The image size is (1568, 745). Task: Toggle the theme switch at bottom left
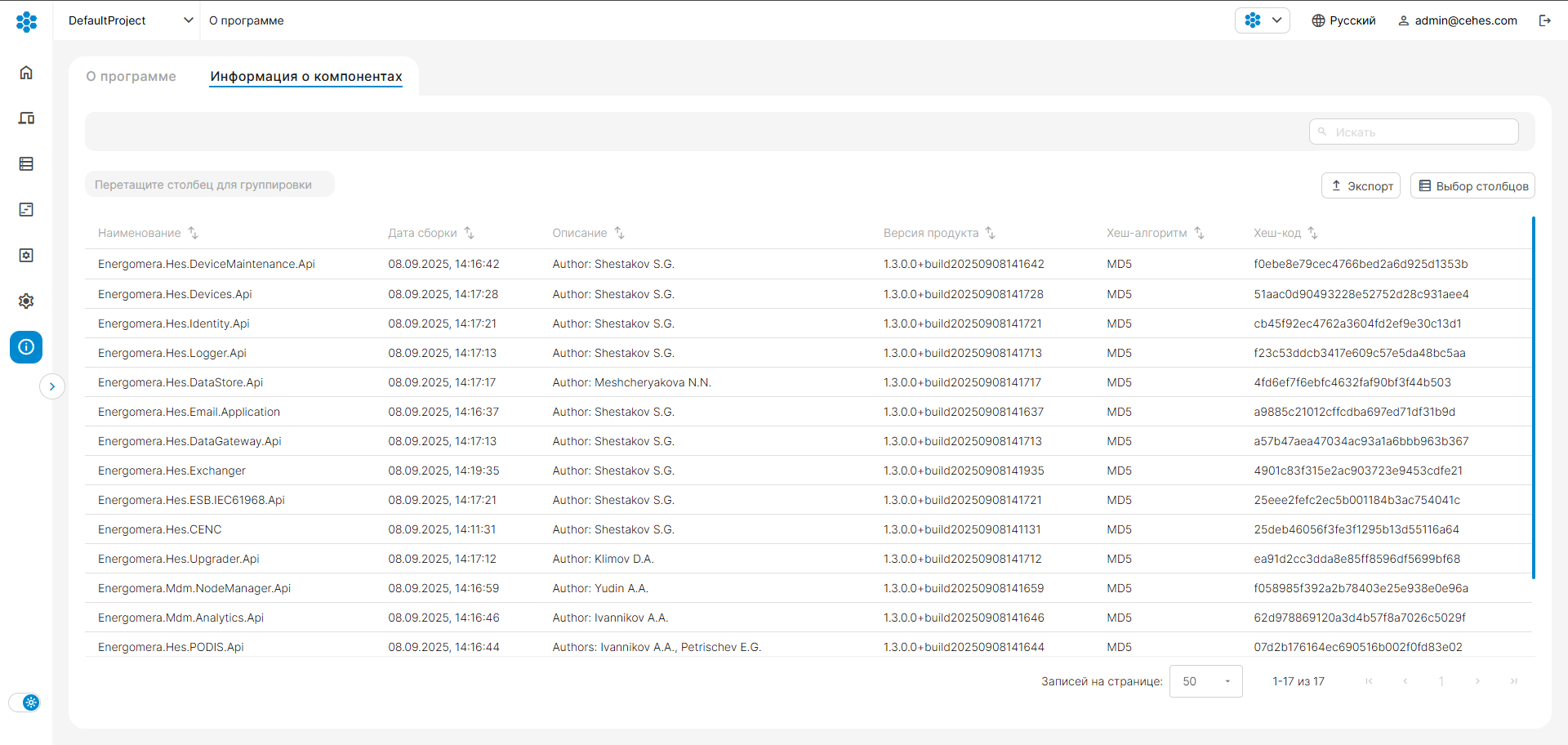[x=24, y=703]
